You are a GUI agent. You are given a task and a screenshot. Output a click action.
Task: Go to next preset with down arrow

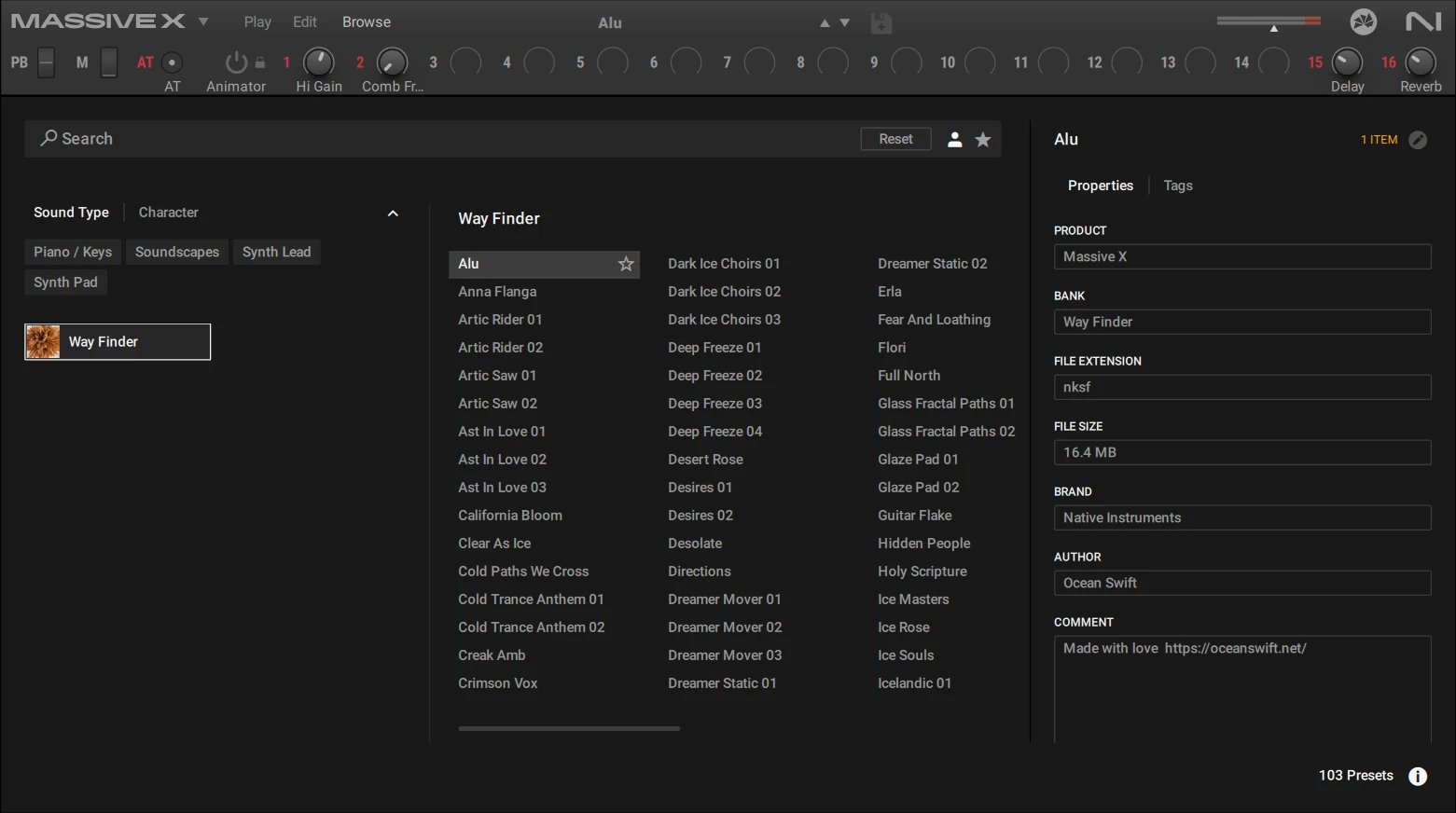pyautogui.click(x=845, y=23)
